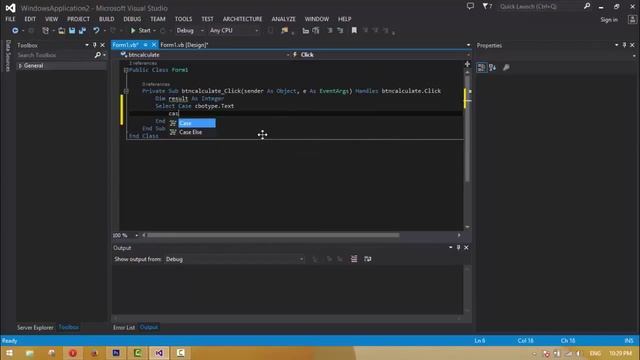Click the Clear All output icon
The width and height of the screenshot is (640, 360).
click(354, 259)
